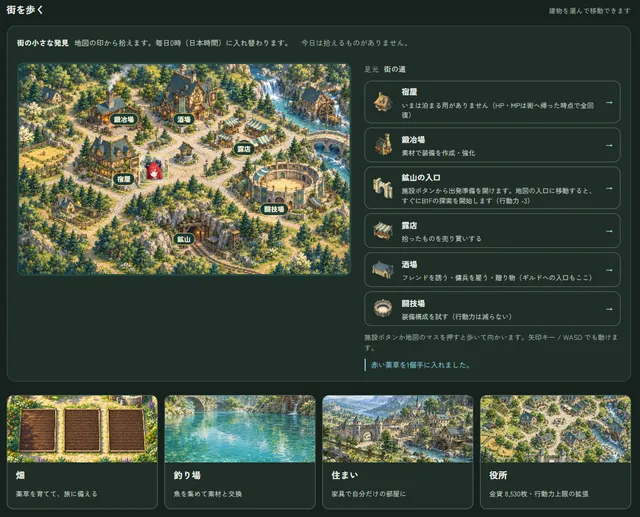Click the 拾ったものを売り買いする description

coord(442,239)
